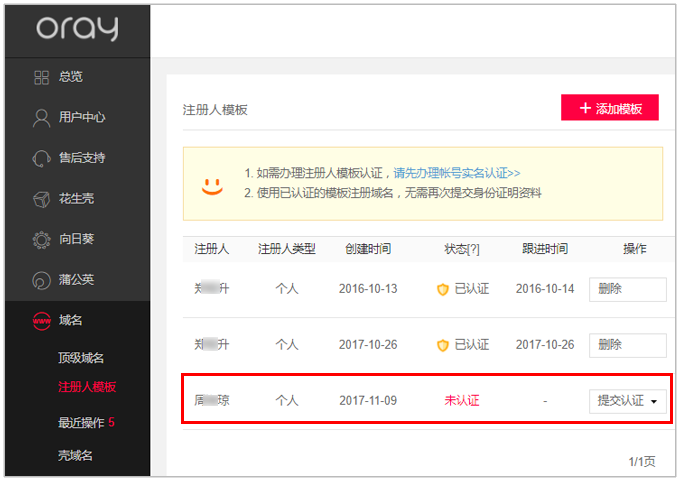The image size is (680, 481).
Task: Click the red 域名 www icon
Action: (41, 321)
